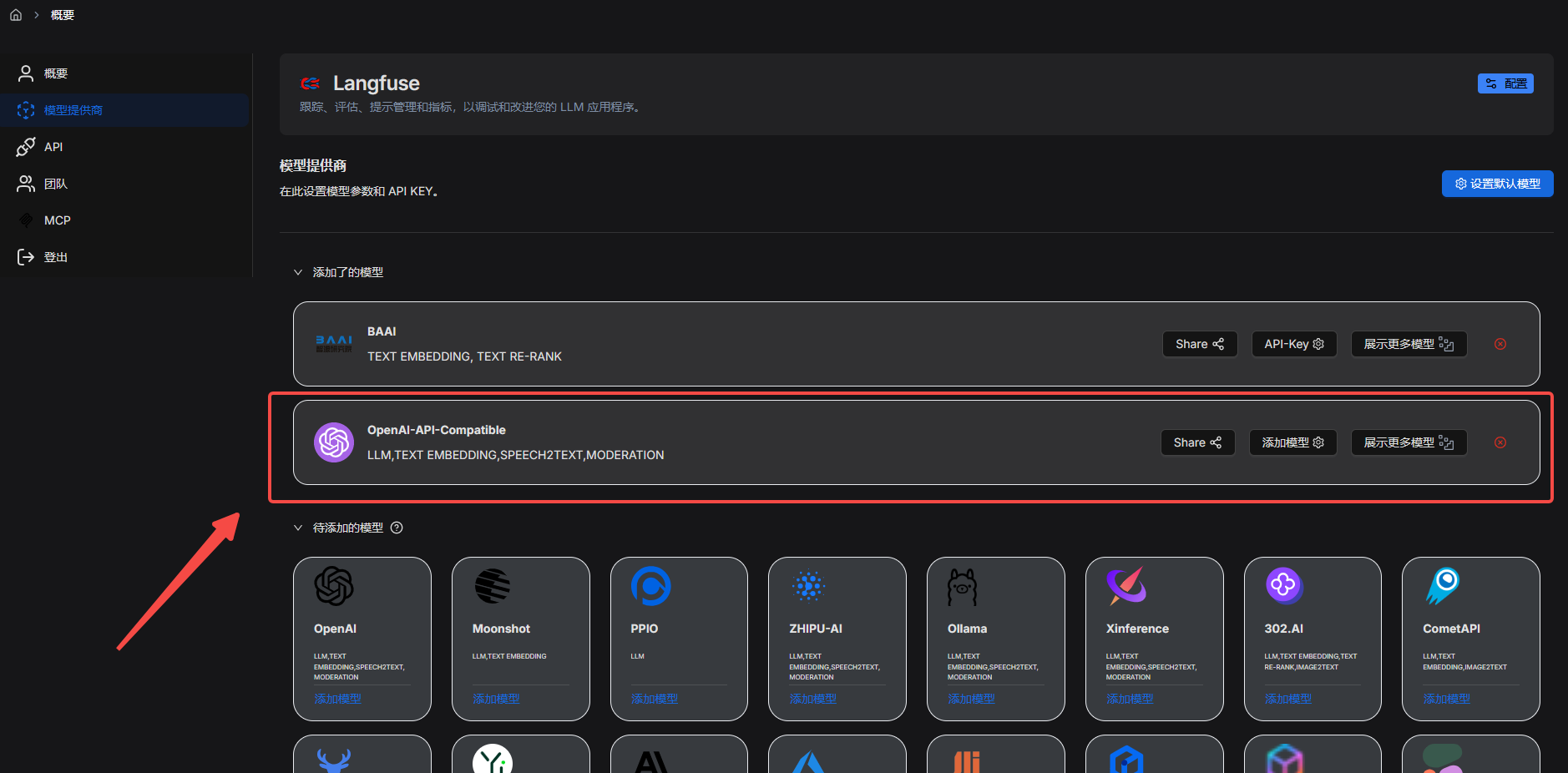Click the CometAPI logo icon
This screenshot has width=1568, height=773.
[x=1443, y=586]
